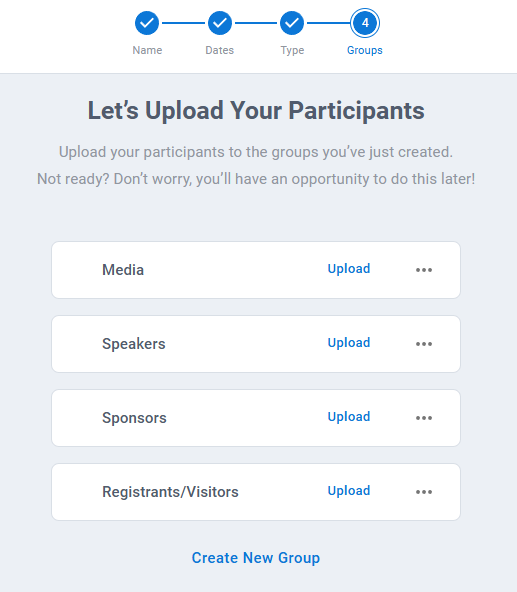Return to the Dates step checkmark
517x592 pixels.
click(219, 23)
